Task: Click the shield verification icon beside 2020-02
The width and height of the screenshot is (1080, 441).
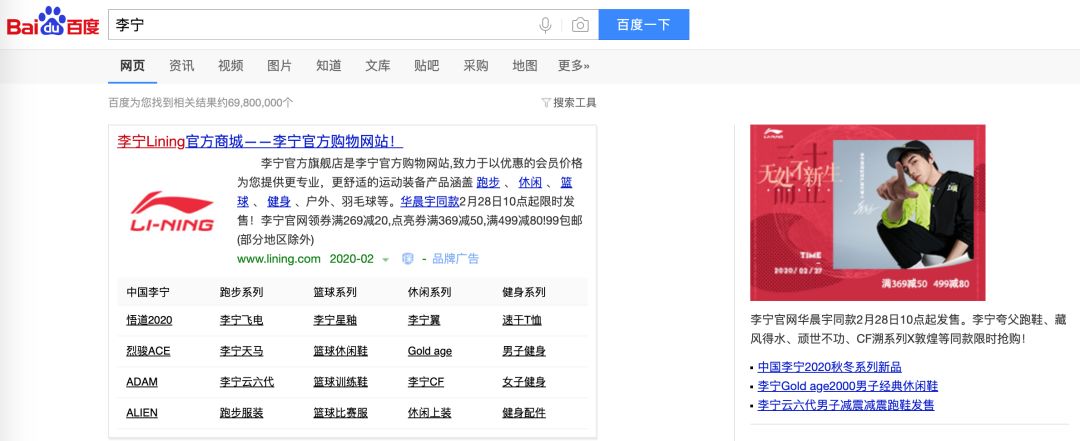Action: [407, 259]
